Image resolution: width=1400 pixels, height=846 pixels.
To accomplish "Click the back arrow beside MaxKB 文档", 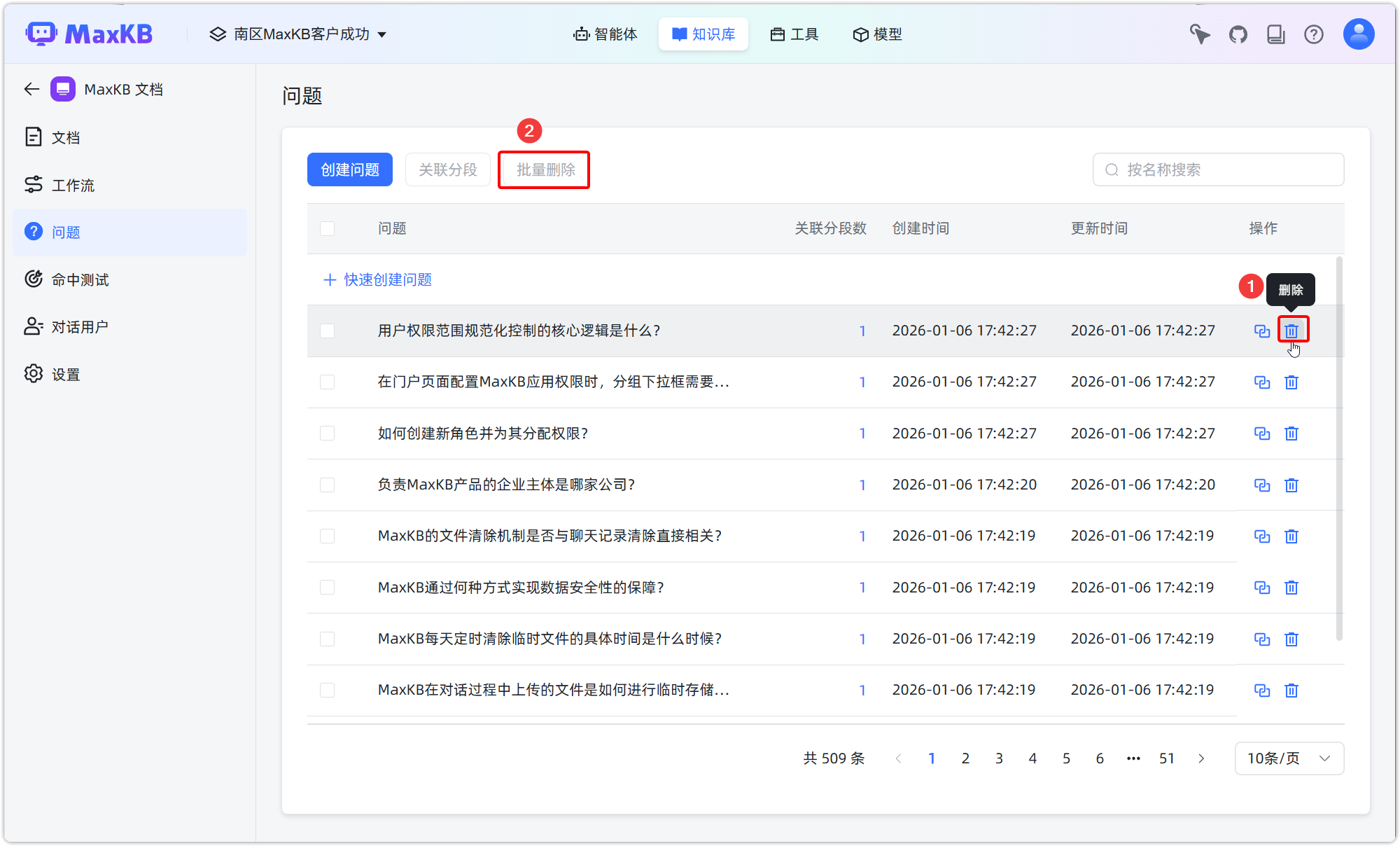I will click(x=31, y=89).
